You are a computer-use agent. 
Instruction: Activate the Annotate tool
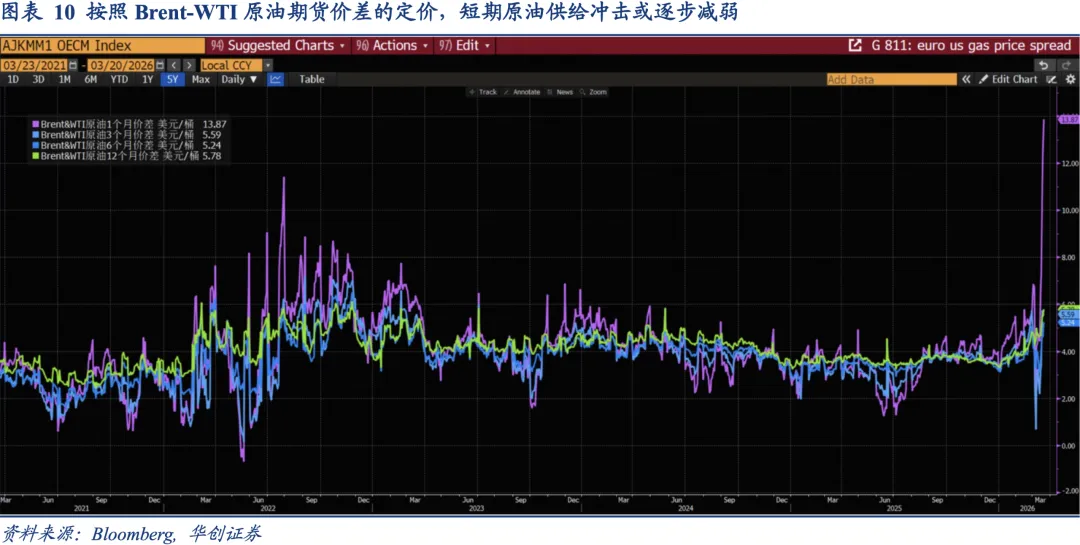pos(522,92)
